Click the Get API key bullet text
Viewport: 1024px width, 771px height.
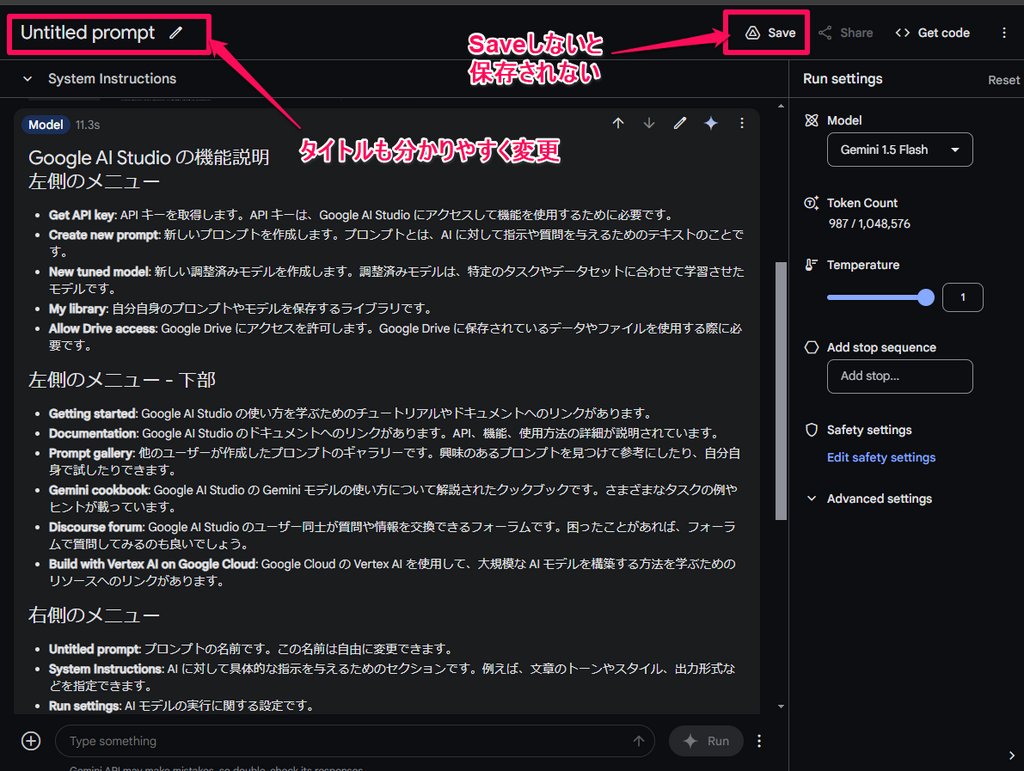[x=361, y=215]
